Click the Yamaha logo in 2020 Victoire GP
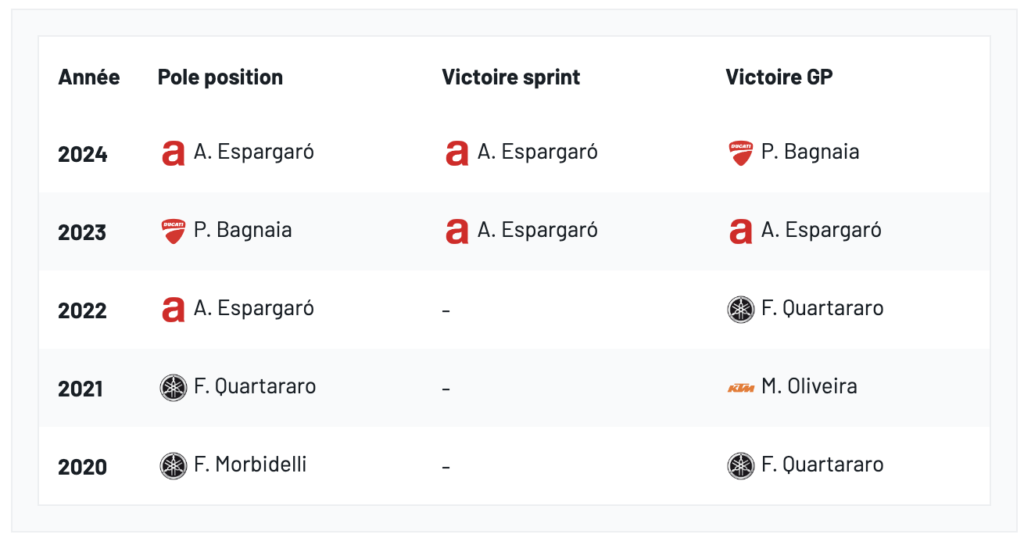 point(740,465)
